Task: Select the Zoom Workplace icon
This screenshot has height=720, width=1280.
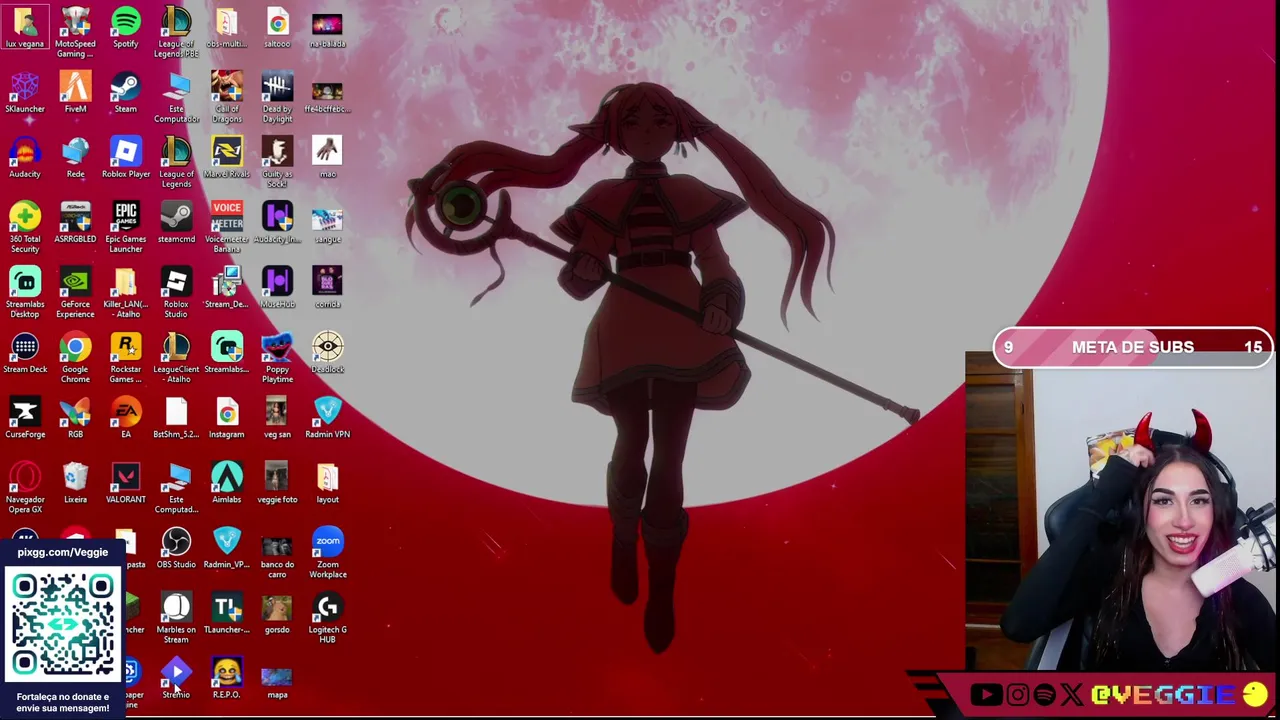Action: point(327,552)
